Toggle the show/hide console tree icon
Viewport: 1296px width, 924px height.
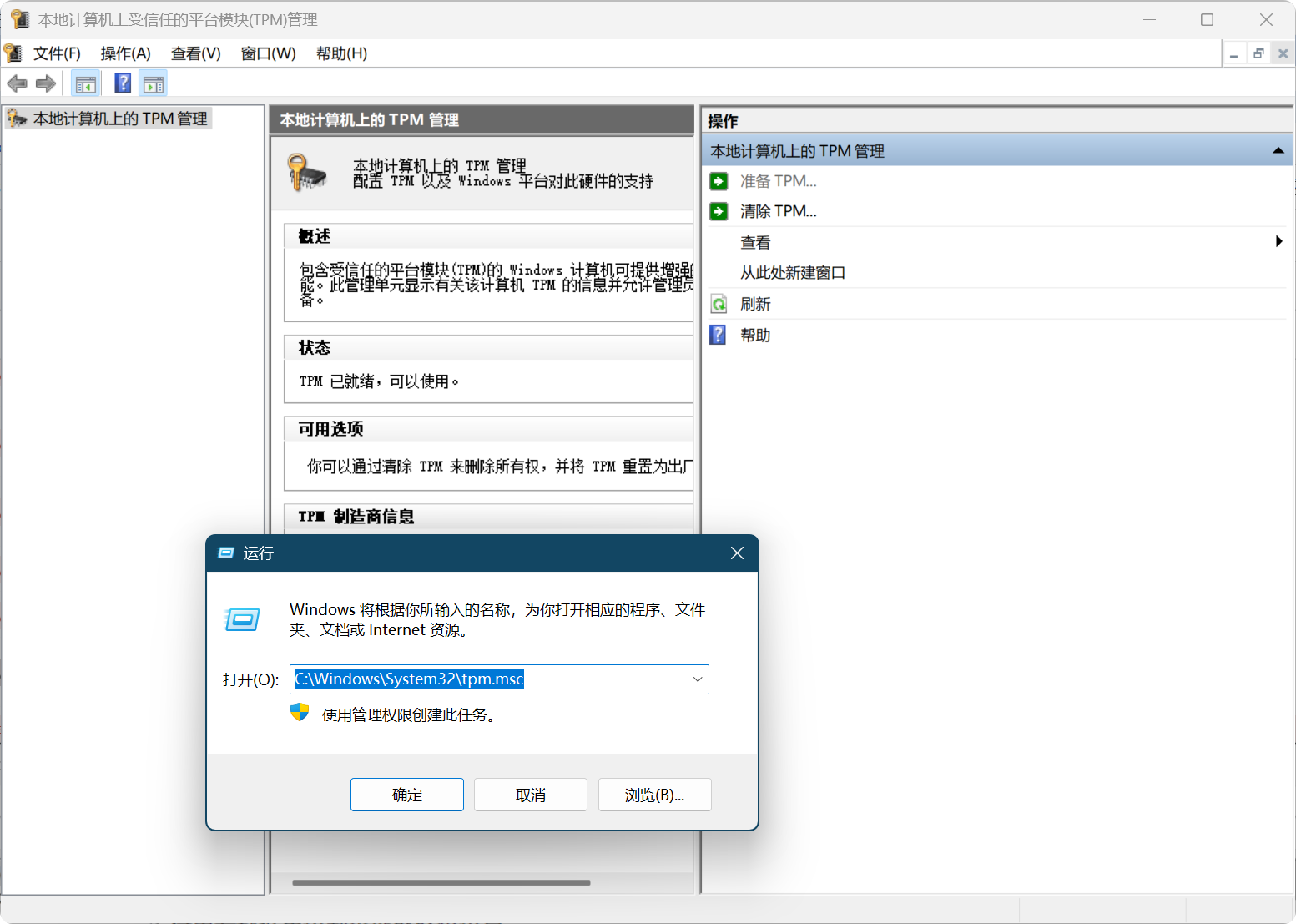pyautogui.click(x=86, y=83)
